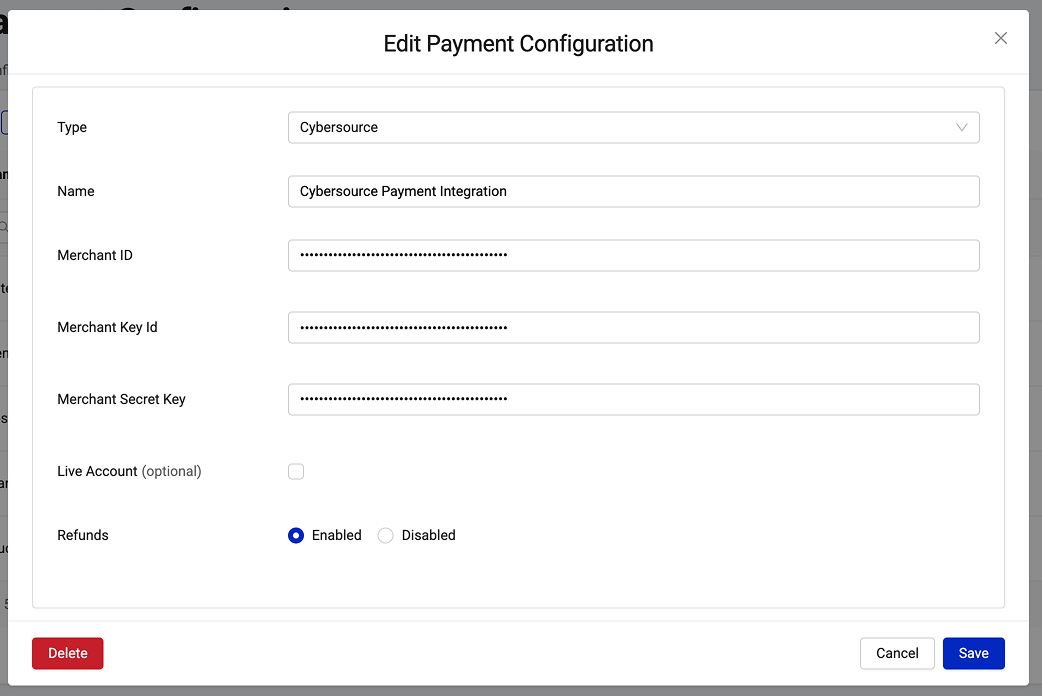
Task: Save the payment configuration
Action: click(973, 653)
